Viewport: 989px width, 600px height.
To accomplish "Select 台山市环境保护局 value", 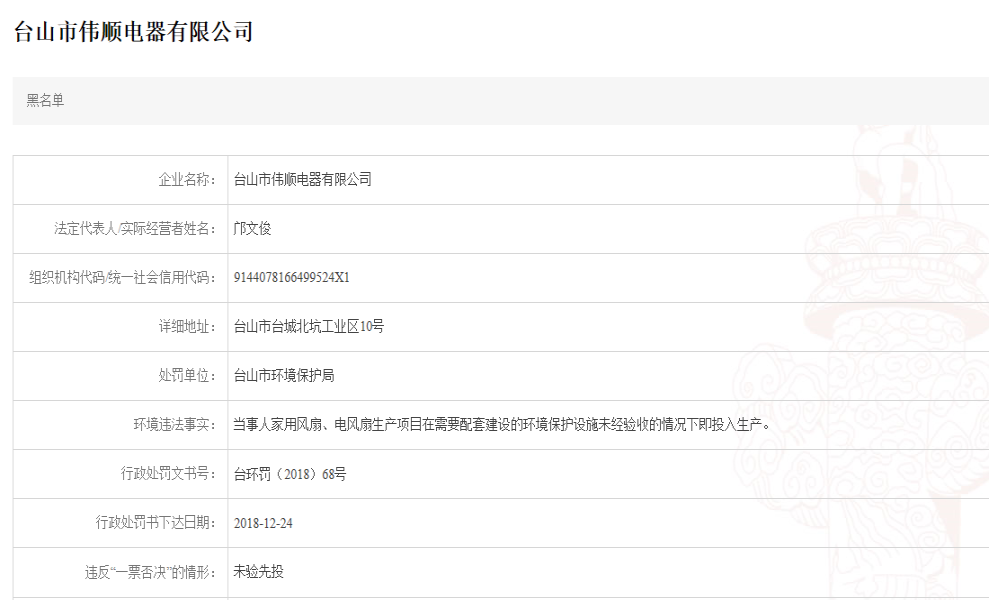I will pos(284,376).
